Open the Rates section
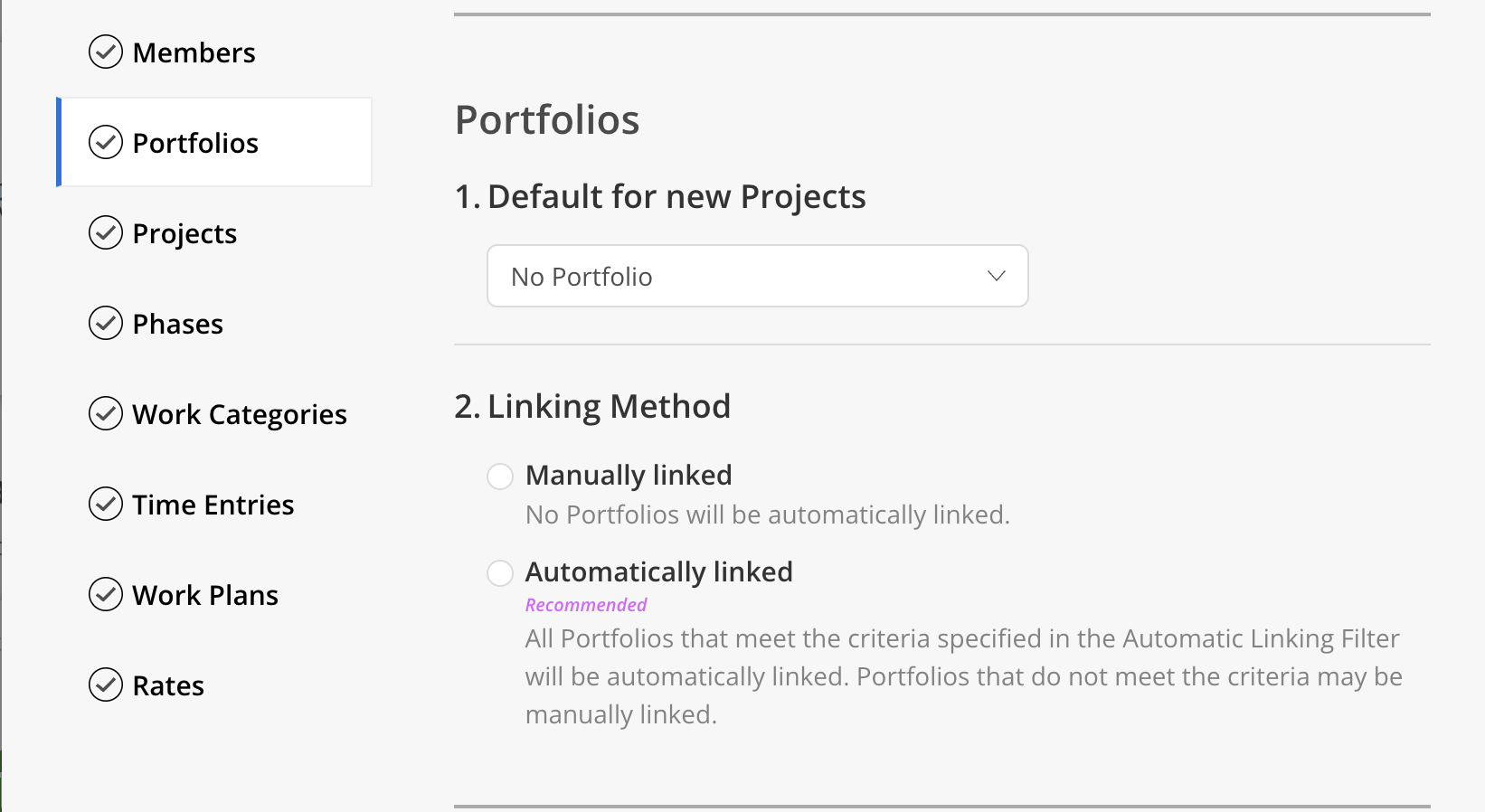The width and height of the screenshot is (1485, 812). pos(168,685)
